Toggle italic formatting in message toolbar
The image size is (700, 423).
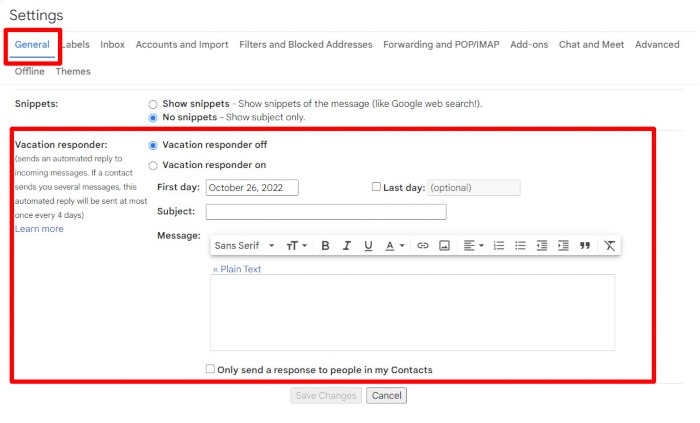(346, 245)
